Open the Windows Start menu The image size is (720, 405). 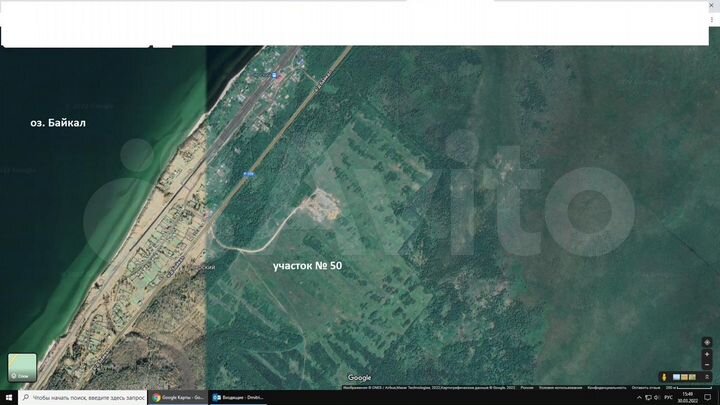tap(8, 397)
